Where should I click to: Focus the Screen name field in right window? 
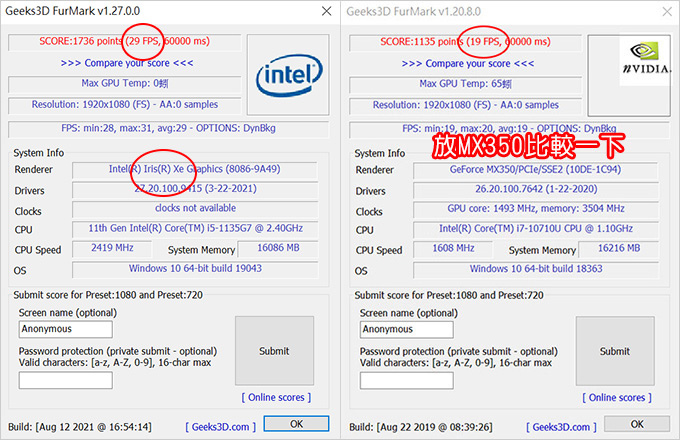click(407, 329)
